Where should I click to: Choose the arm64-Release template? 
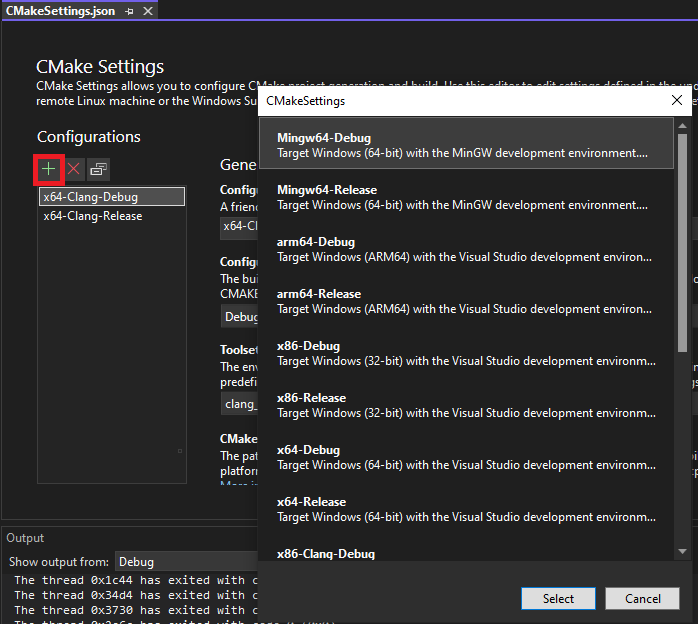click(466, 301)
